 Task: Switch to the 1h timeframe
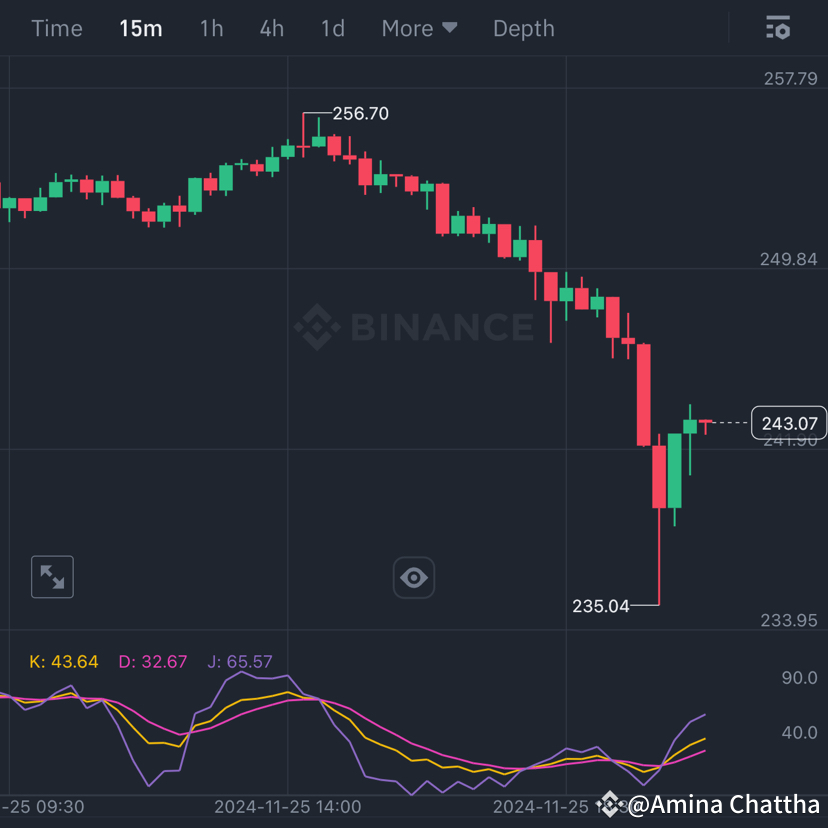211,28
